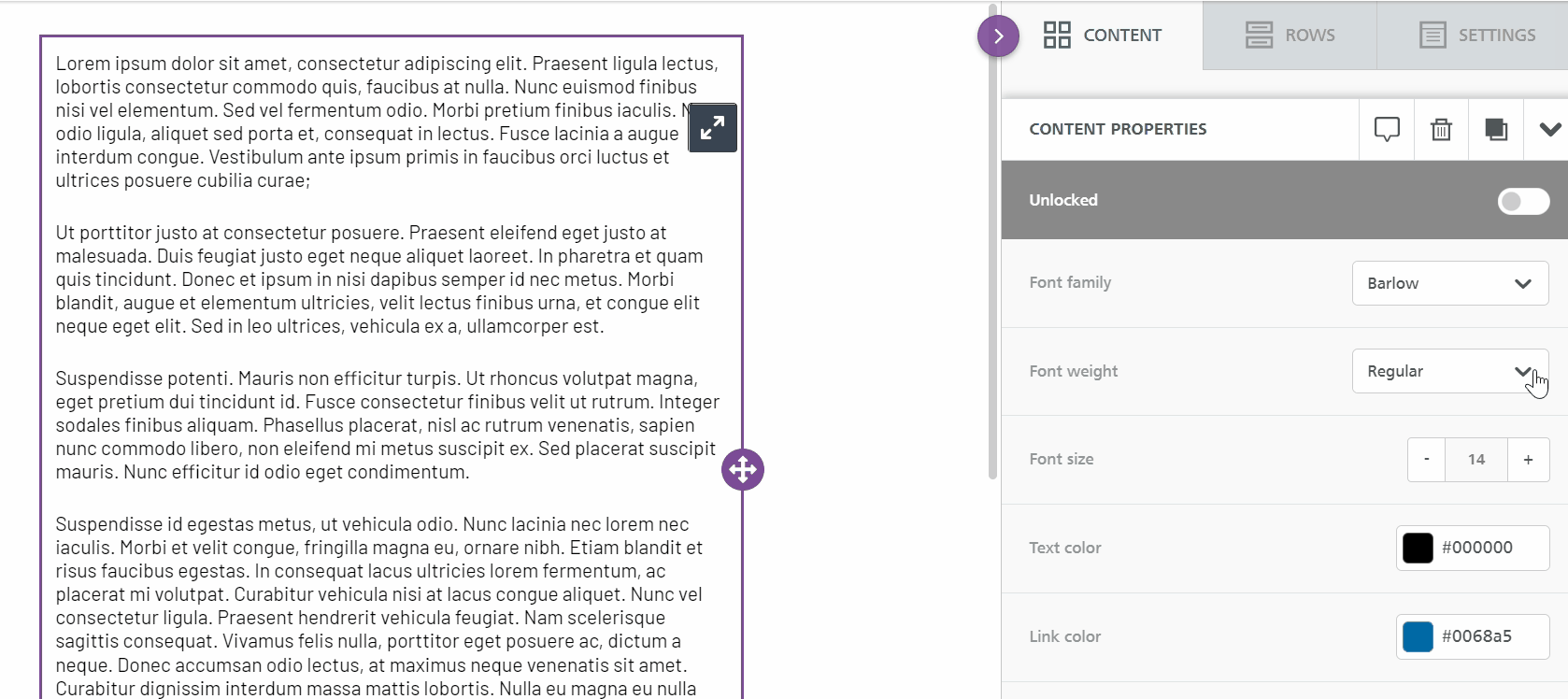Open the comment speech bubble icon
This screenshot has width=1568, height=699.
[x=1387, y=129]
